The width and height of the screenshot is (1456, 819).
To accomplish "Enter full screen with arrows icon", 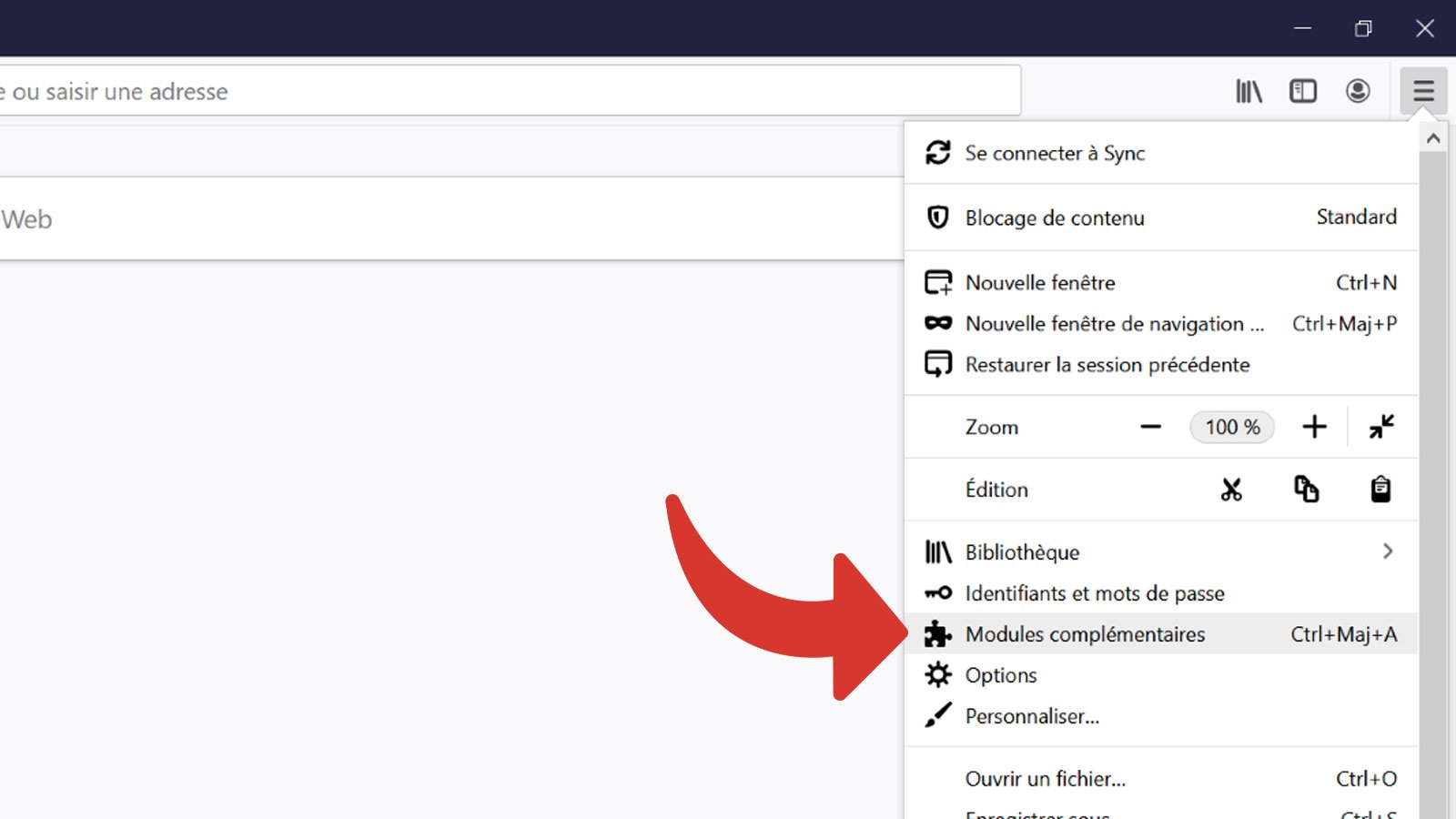I will coord(1381,427).
